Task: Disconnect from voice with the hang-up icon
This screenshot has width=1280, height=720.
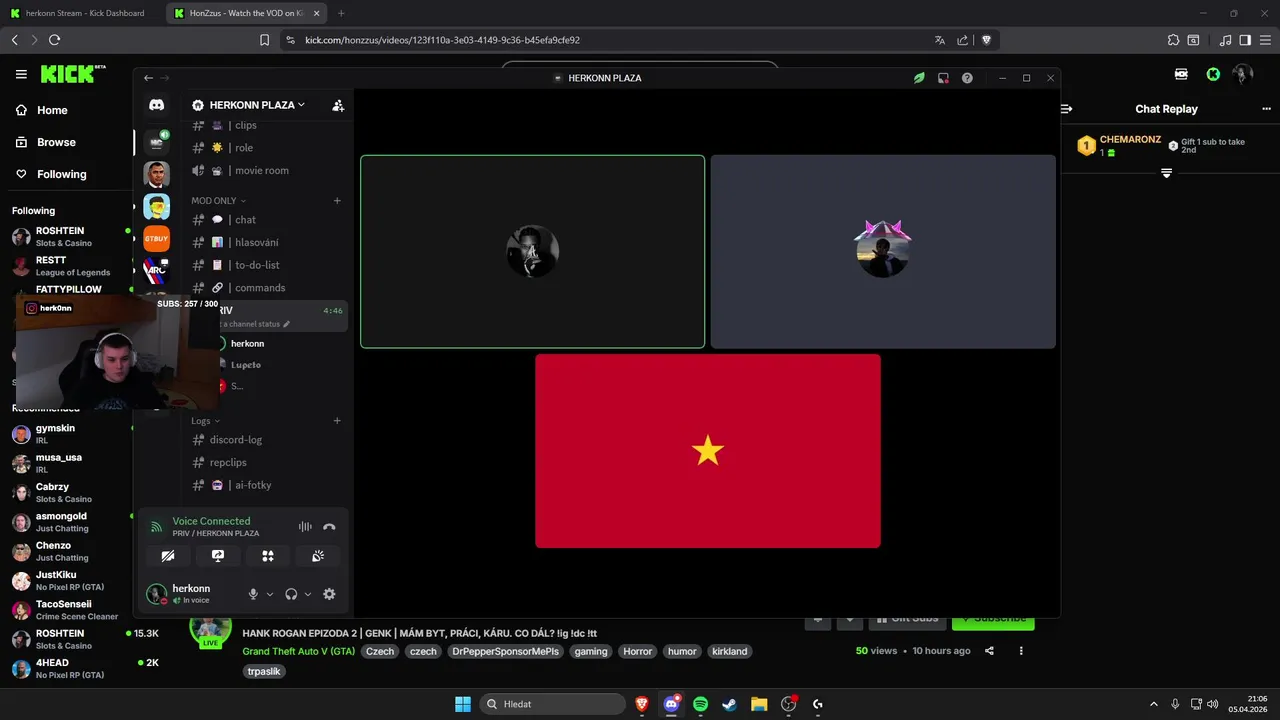Action: [329, 527]
